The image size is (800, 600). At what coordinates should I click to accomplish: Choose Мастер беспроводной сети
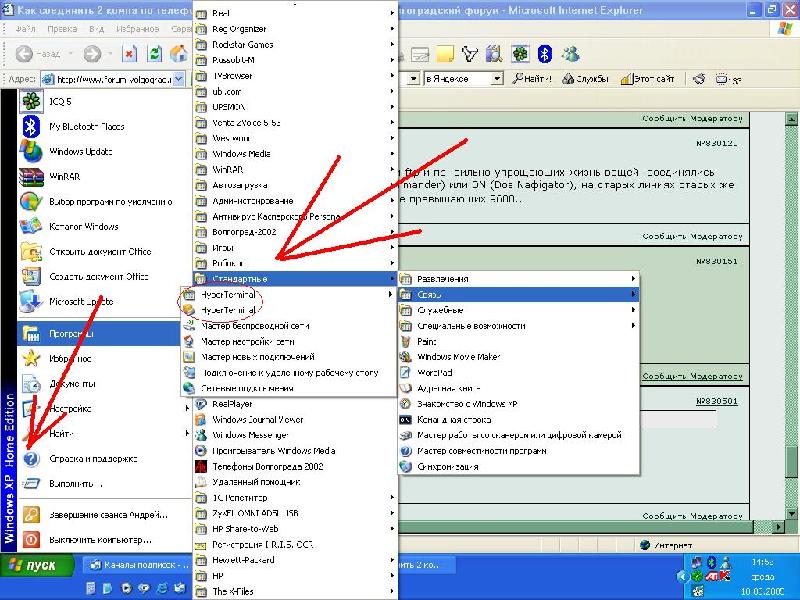(289, 326)
